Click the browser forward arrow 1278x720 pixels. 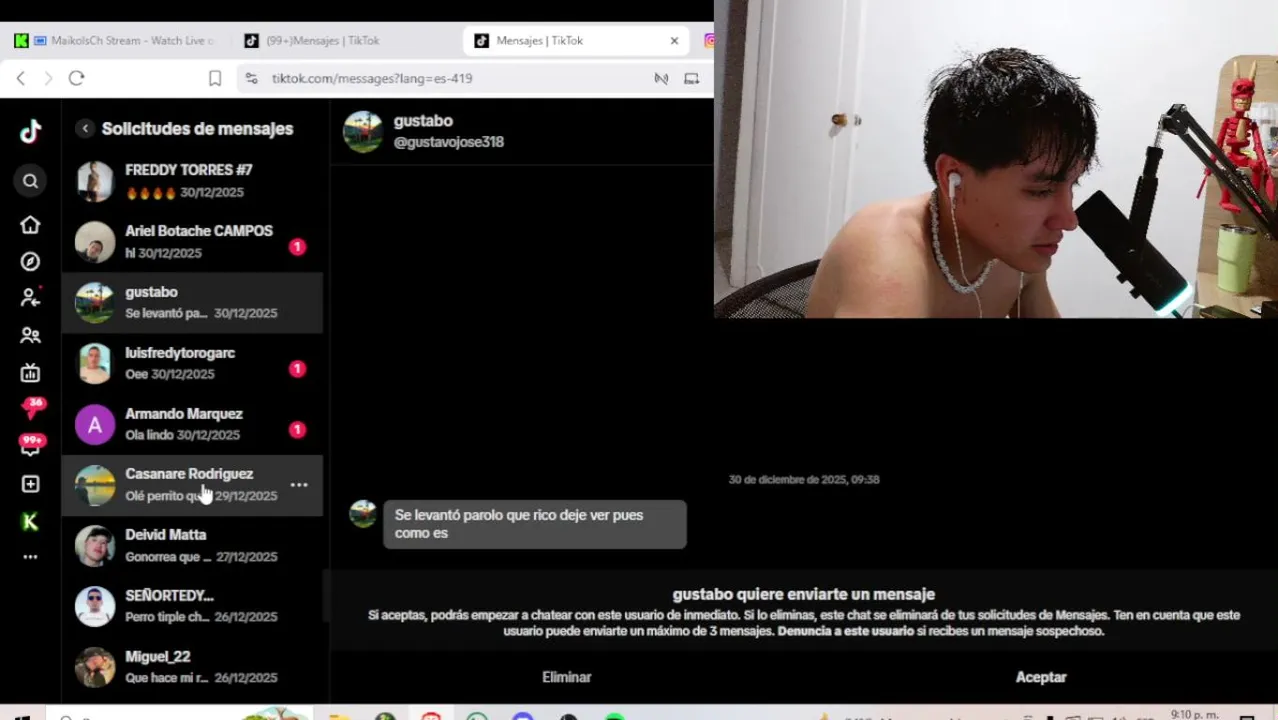point(47,78)
